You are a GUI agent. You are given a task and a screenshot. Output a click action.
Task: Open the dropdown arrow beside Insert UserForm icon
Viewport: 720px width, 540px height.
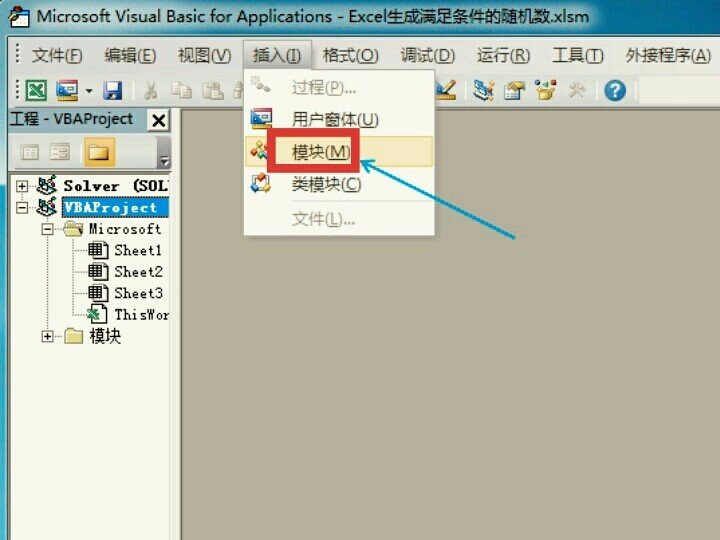[89, 91]
